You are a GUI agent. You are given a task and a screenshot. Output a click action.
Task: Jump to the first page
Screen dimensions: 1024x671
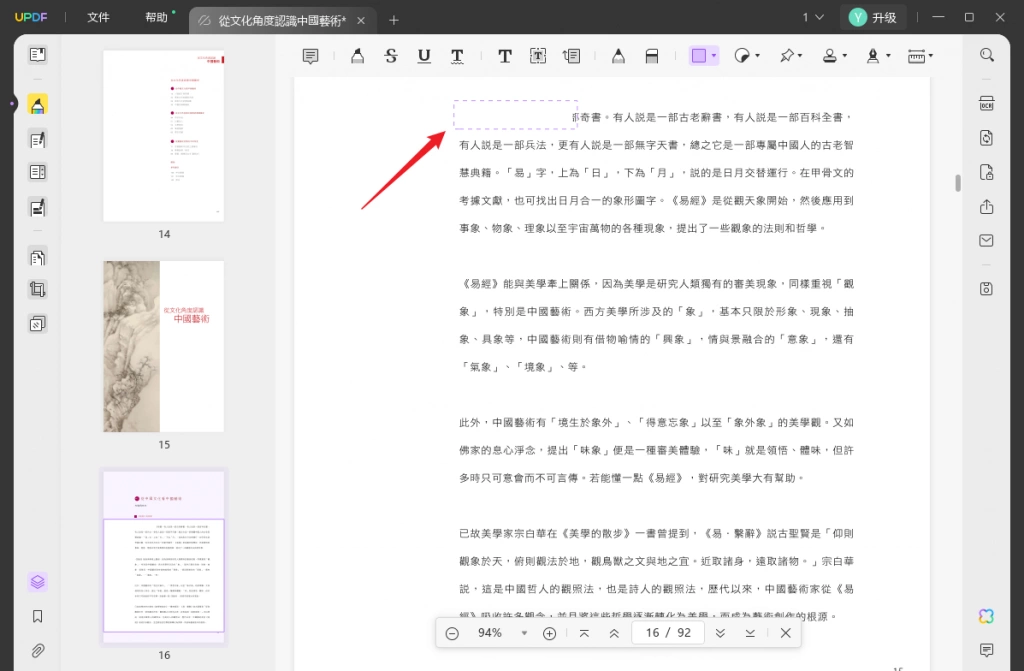pos(584,633)
